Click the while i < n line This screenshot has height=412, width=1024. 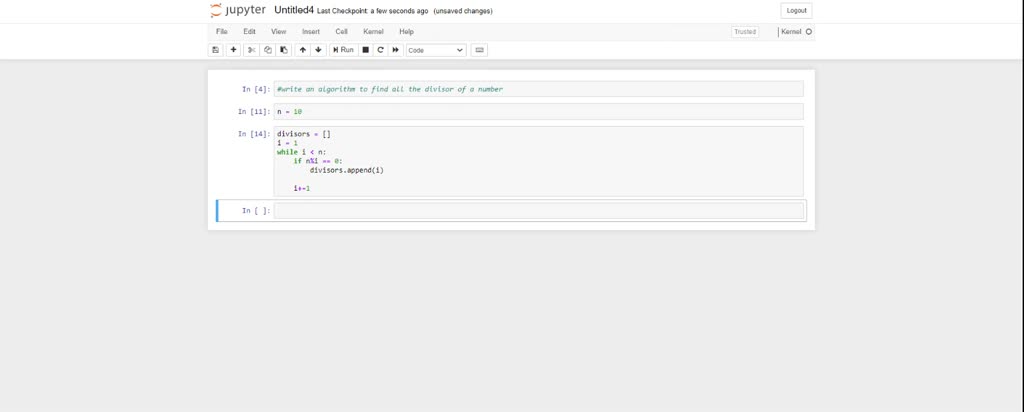pyautogui.click(x=301, y=152)
